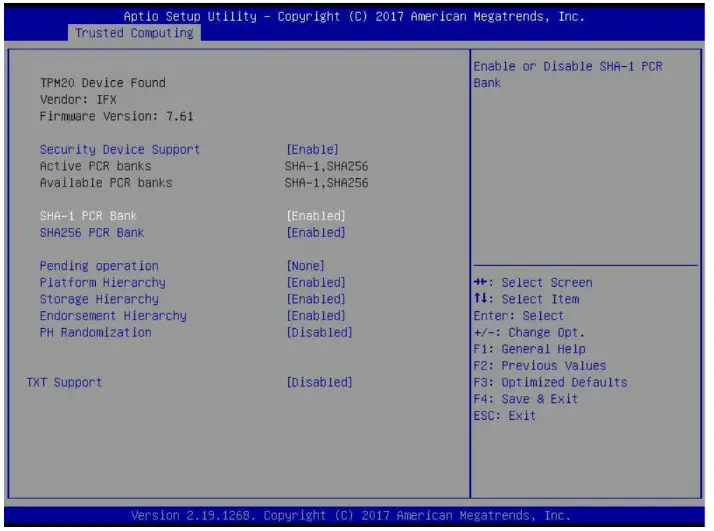714x531 pixels.
Task: Select the Pending operation setting
Action: click(x=99, y=266)
